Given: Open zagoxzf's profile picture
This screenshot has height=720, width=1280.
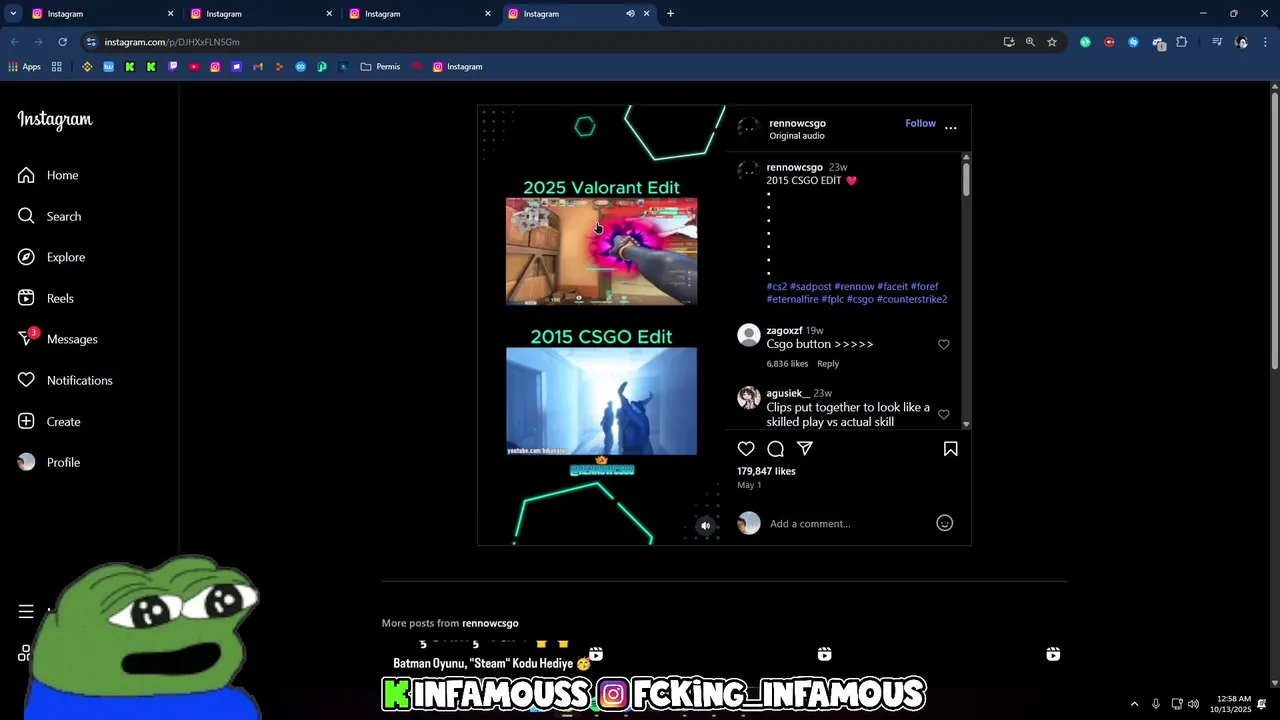Looking at the screenshot, I should (x=749, y=335).
